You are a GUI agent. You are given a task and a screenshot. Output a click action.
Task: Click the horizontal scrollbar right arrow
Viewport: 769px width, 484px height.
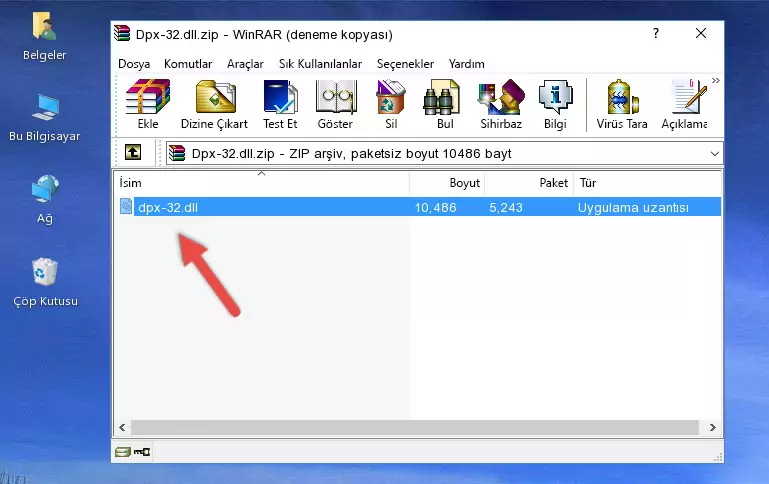(x=713, y=427)
